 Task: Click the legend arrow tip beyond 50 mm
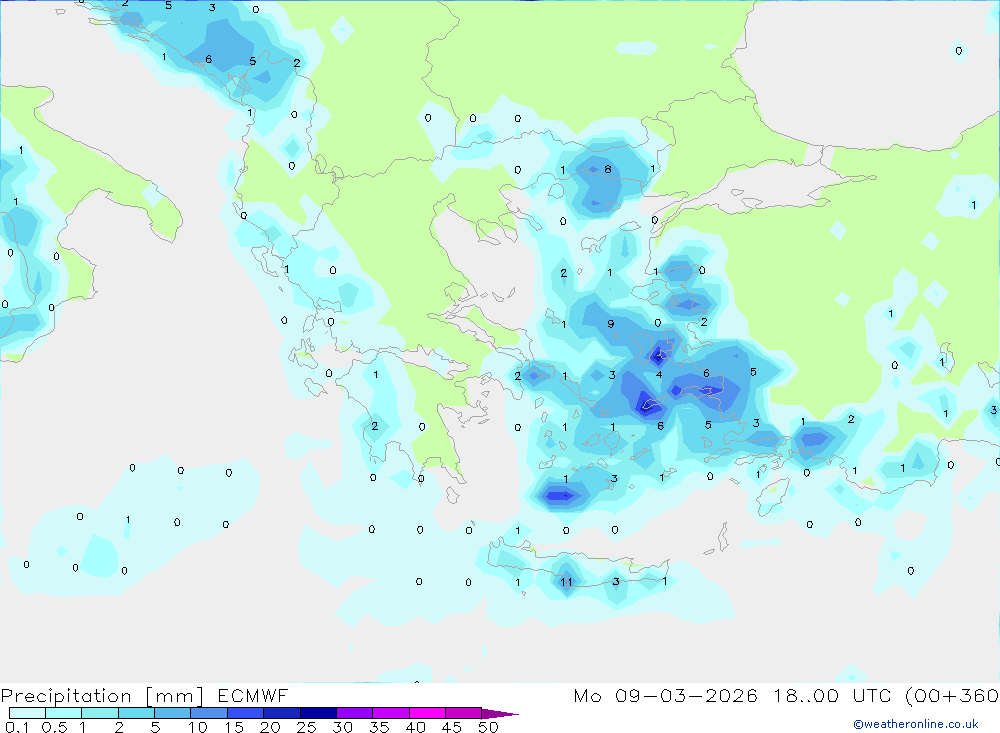501,713
